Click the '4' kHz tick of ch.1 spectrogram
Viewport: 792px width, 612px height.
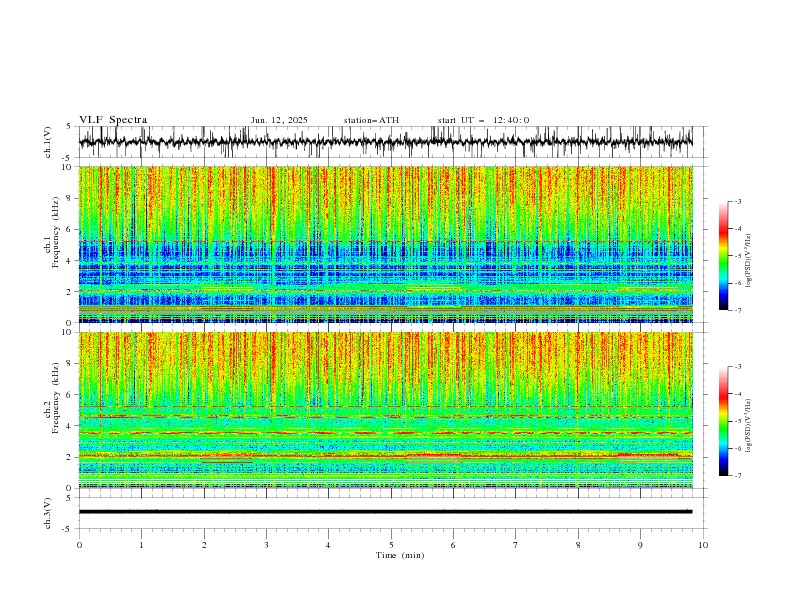pos(70,261)
